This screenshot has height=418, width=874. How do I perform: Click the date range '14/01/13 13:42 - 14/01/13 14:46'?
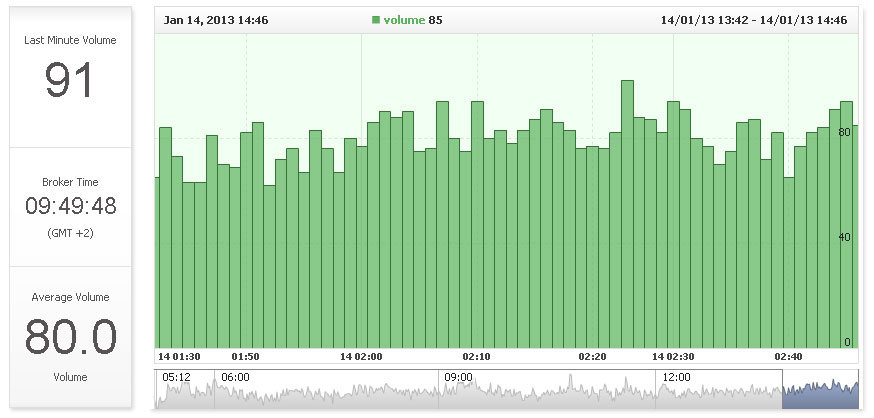click(x=754, y=21)
